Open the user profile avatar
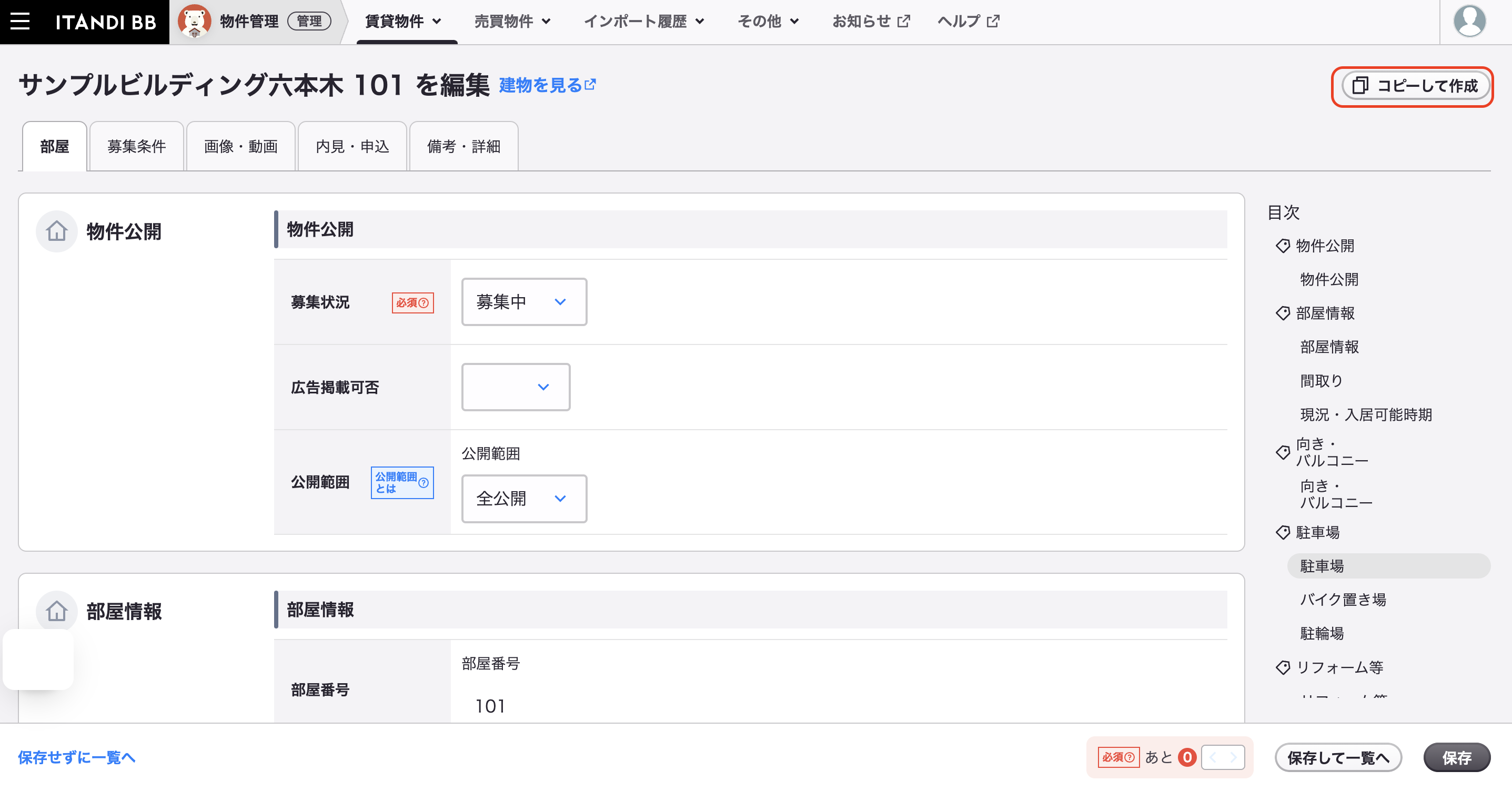Image resolution: width=1512 pixels, height=791 pixels. pos(1469,21)
